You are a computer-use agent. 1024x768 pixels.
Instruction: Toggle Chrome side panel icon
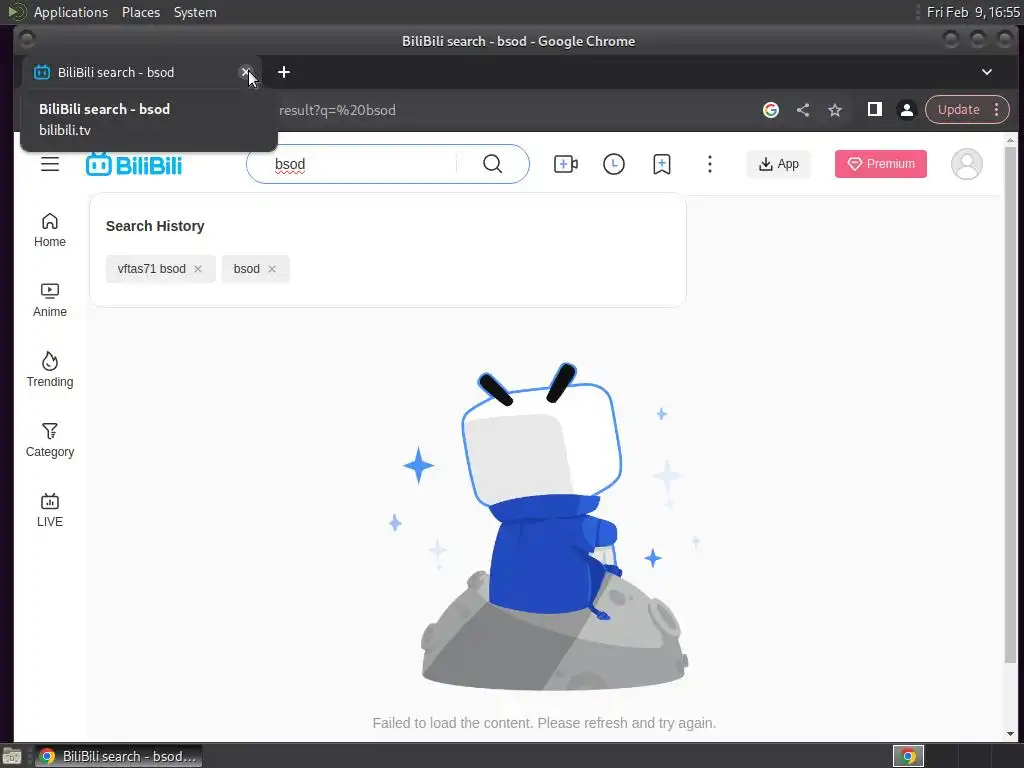click(x=874, y=110)
